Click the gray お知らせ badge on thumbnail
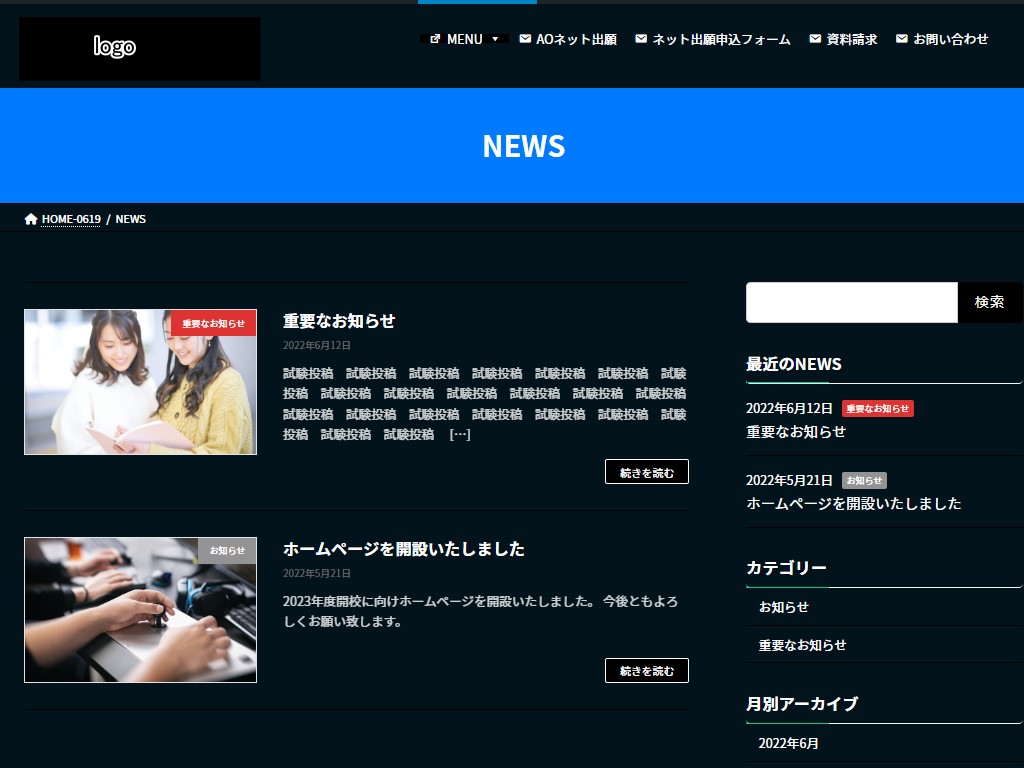 pyautogui.click(x=227, y=550)
